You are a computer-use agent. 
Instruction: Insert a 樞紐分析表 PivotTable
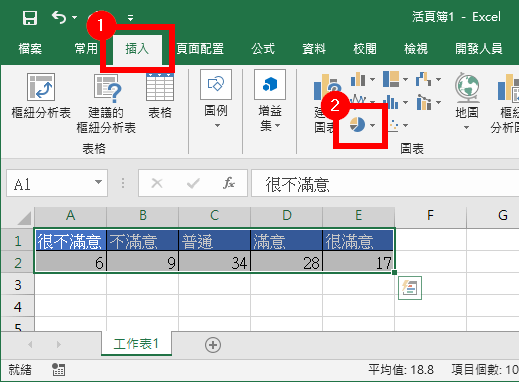(x=41, y=96)
